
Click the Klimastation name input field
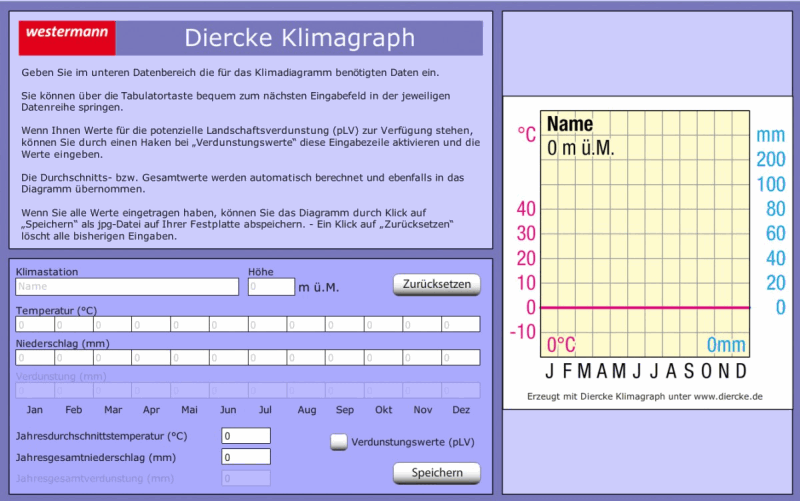(x=127, y=287)
